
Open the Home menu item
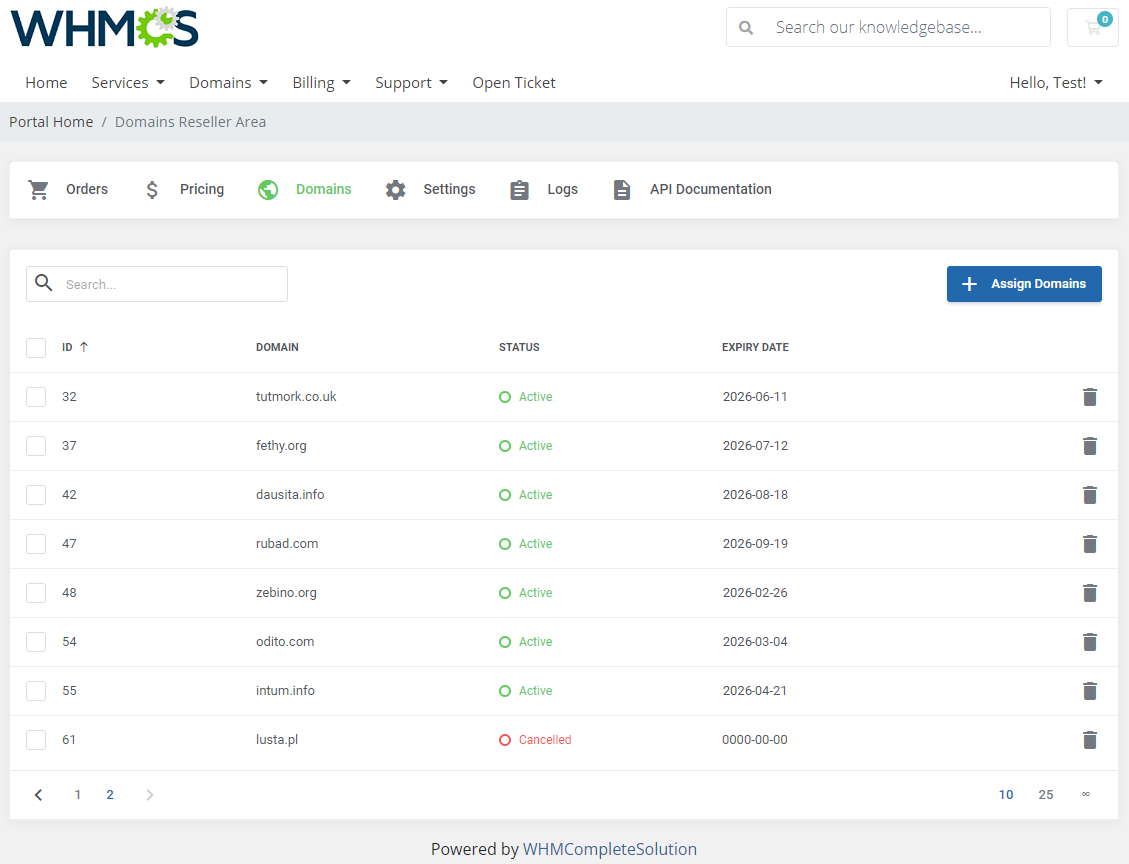pos(46,82)
